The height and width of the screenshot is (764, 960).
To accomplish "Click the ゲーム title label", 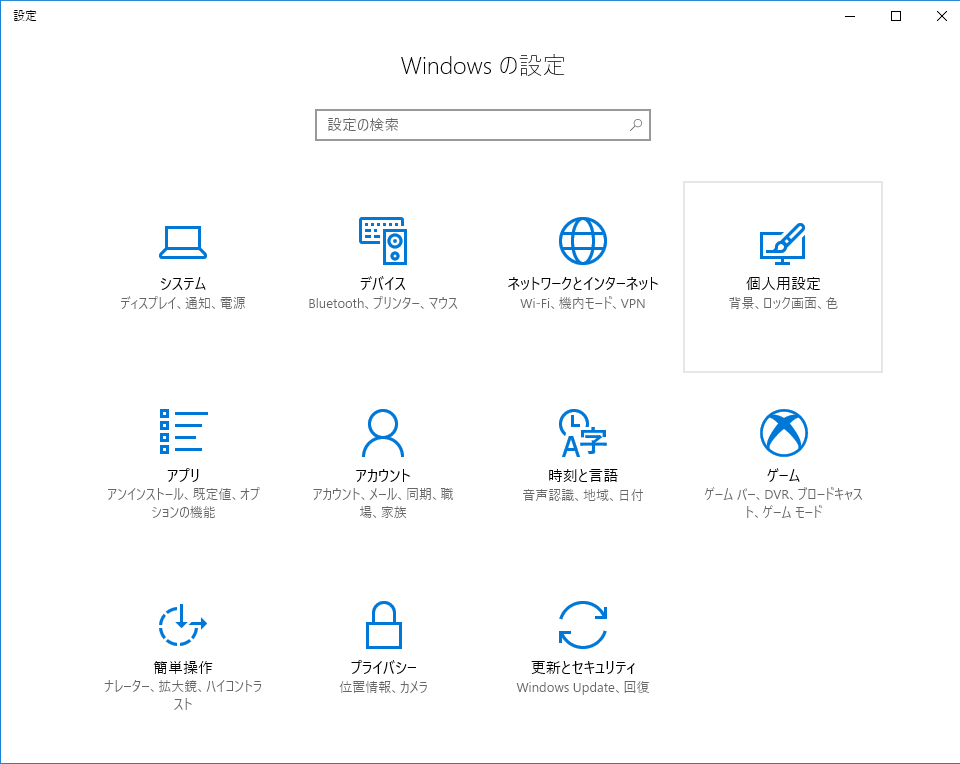I will click(783, 475).
